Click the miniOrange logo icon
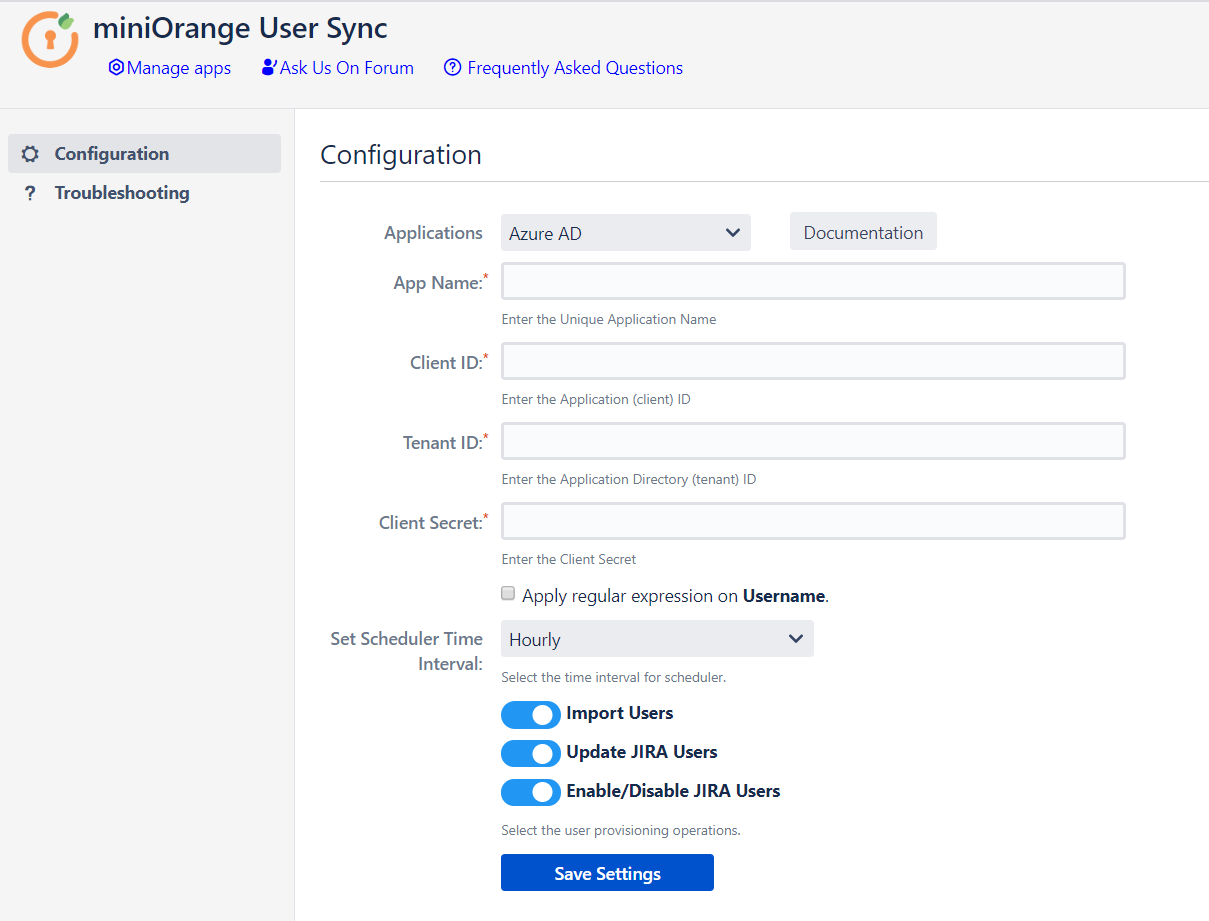 [x=50, y=39]
